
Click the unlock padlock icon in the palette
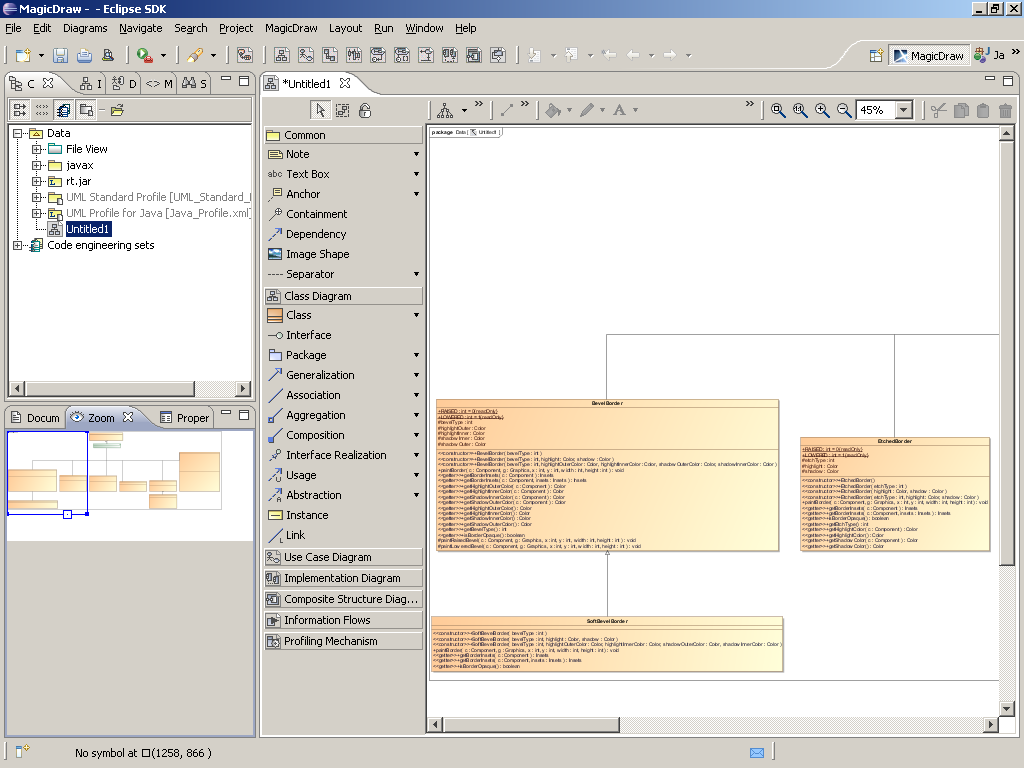pyautogui.click(x=365, y=110)
